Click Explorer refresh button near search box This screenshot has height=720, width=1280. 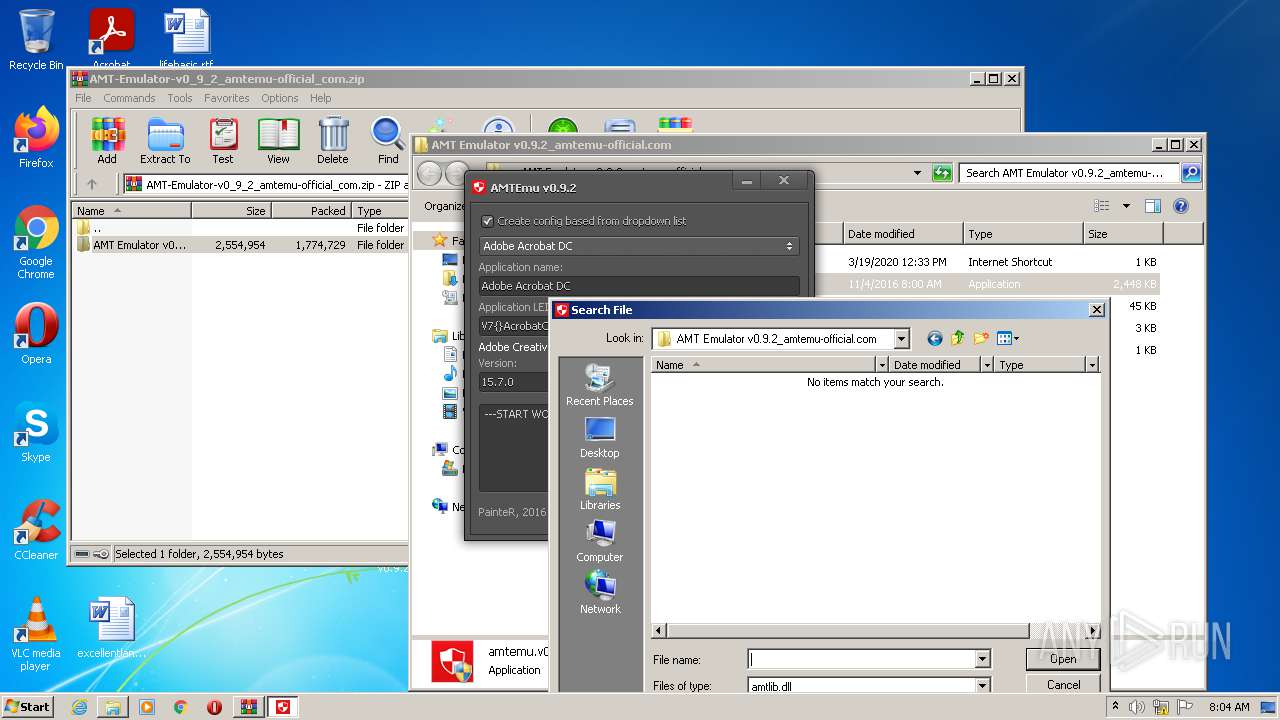click(x=942, y=173)
